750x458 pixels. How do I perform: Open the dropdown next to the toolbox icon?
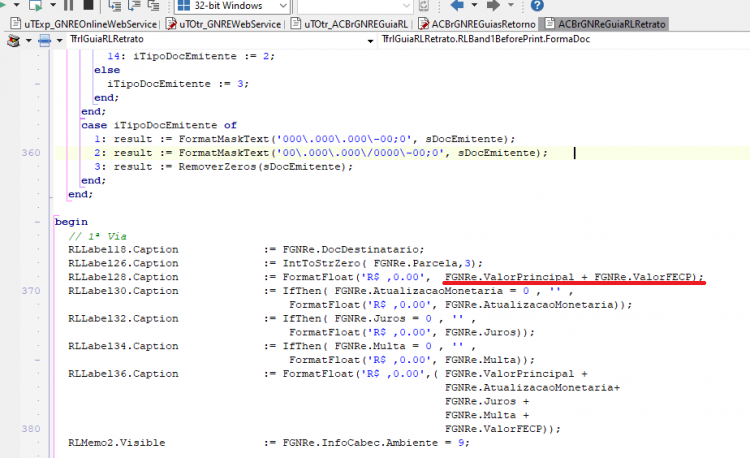[29, 41]
